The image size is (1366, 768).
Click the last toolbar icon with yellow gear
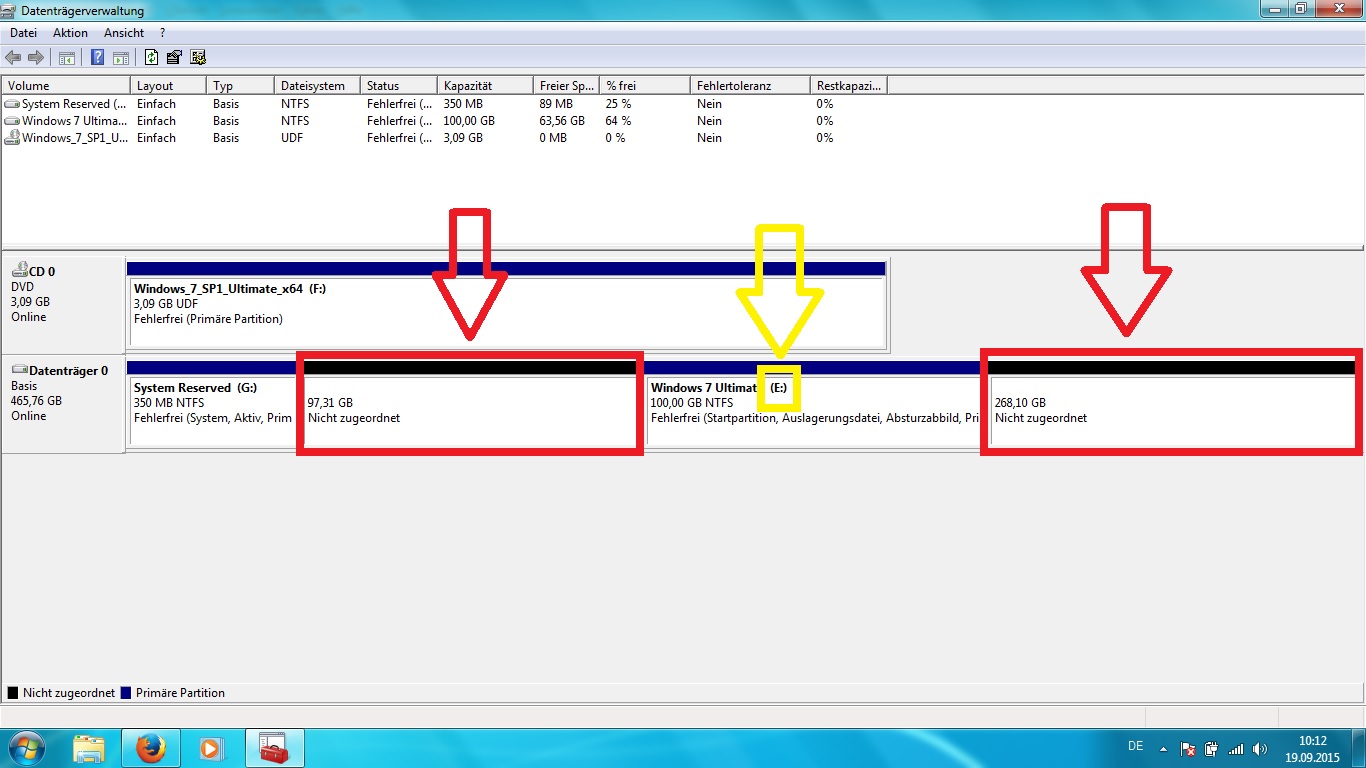click(x=198, y=57)
